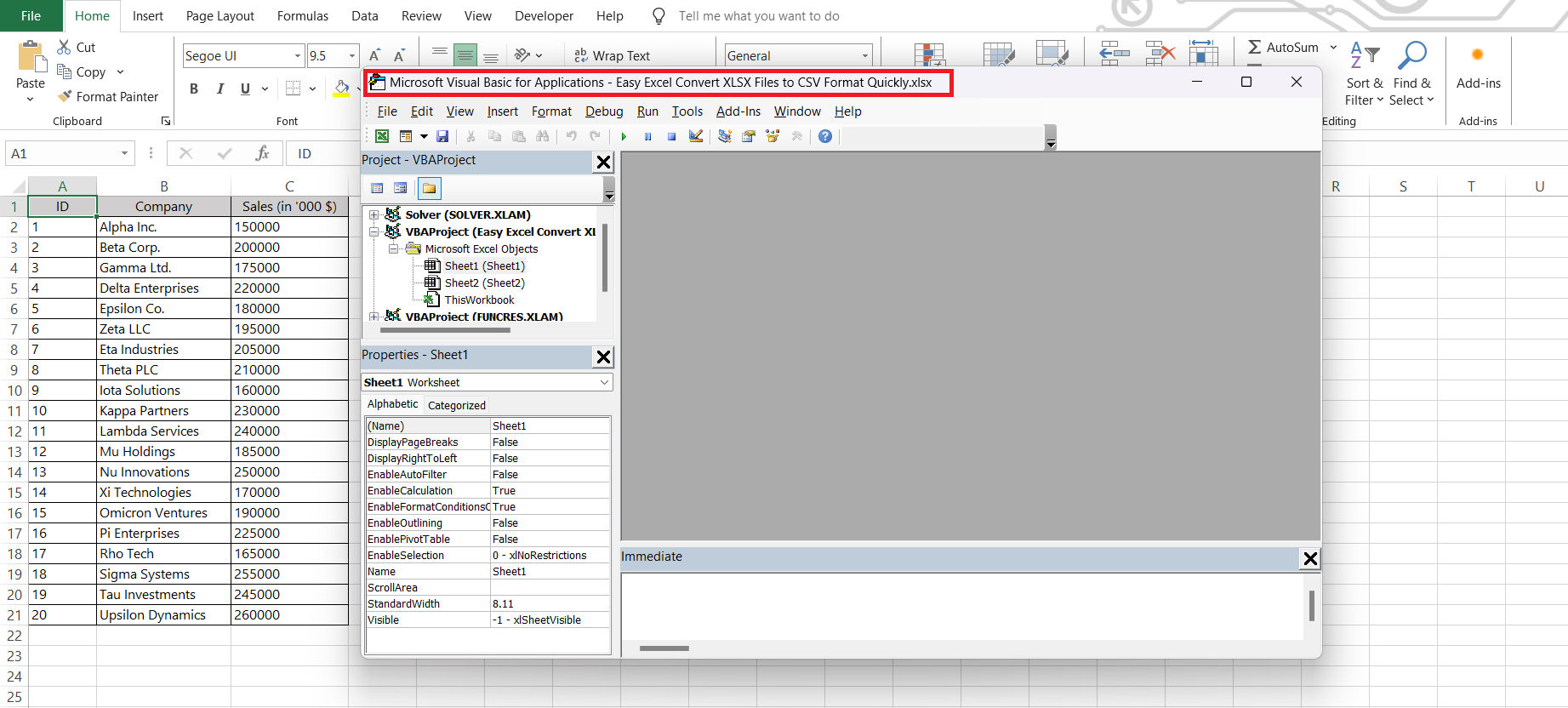Select Sheet1 (Sheet1) in project tree
Image resolution: width=1568 pixels, height=708 pixels.
pos(484,265)
